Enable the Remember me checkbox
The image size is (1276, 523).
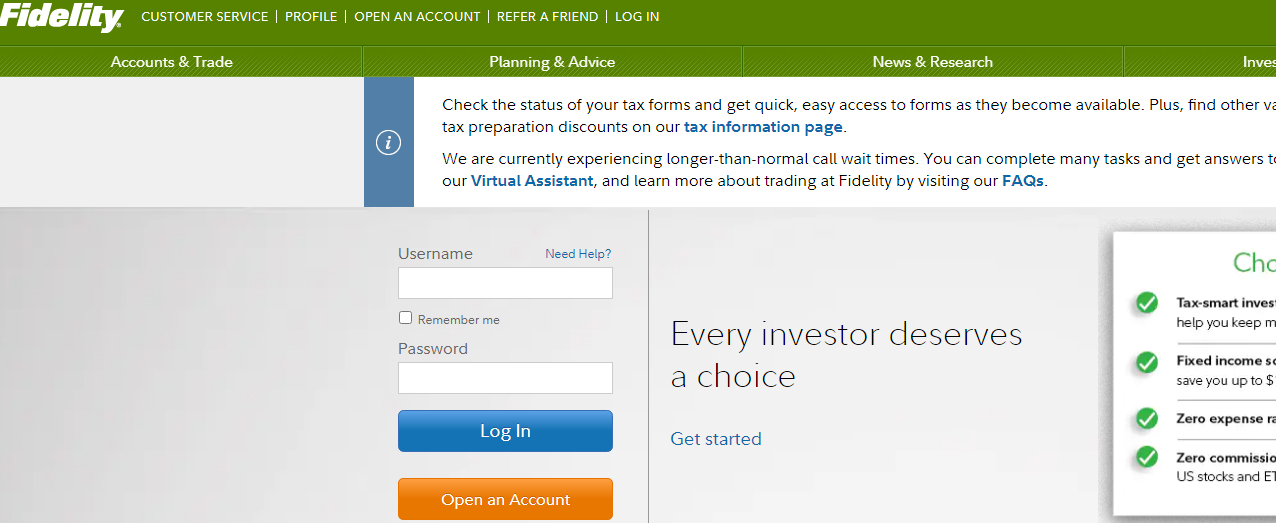click(406, 318)
